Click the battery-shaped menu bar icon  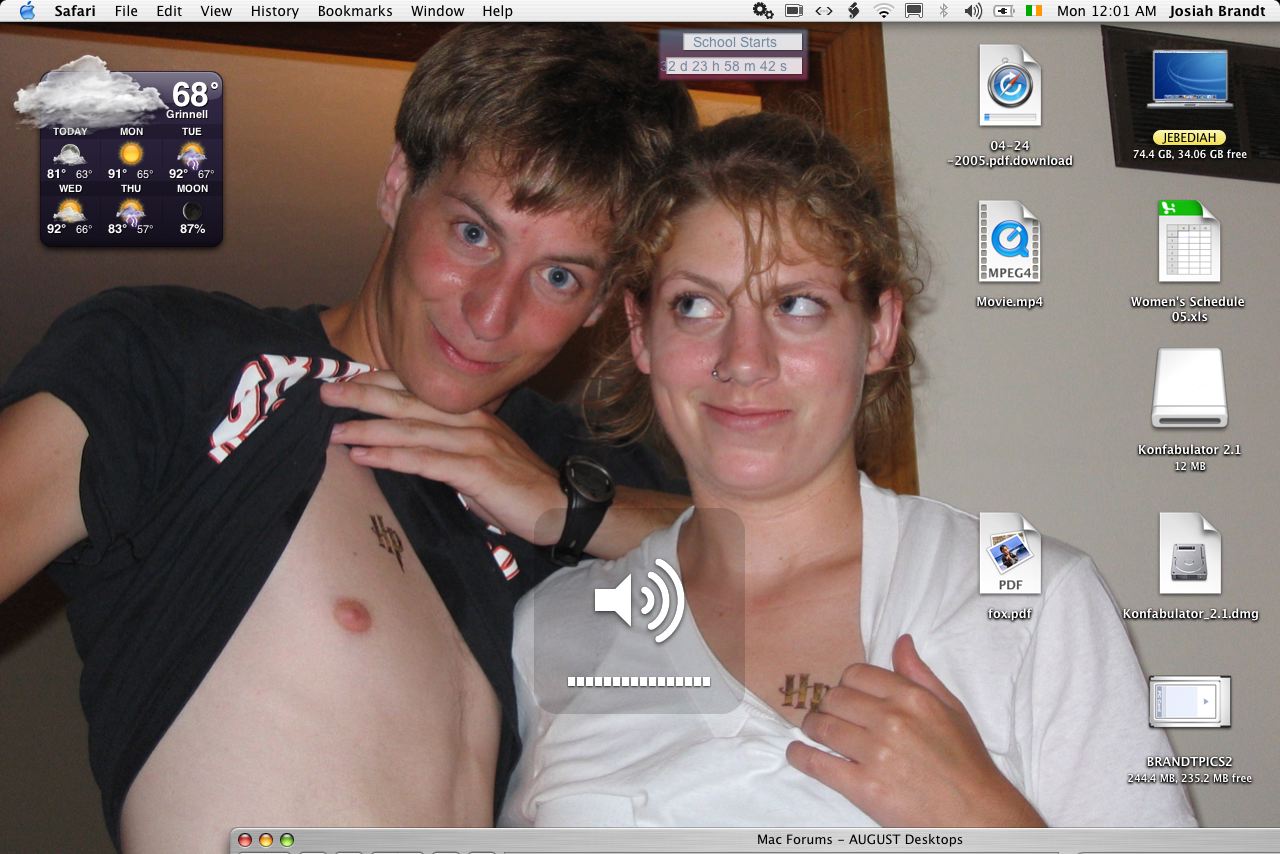tap(794, 11)
